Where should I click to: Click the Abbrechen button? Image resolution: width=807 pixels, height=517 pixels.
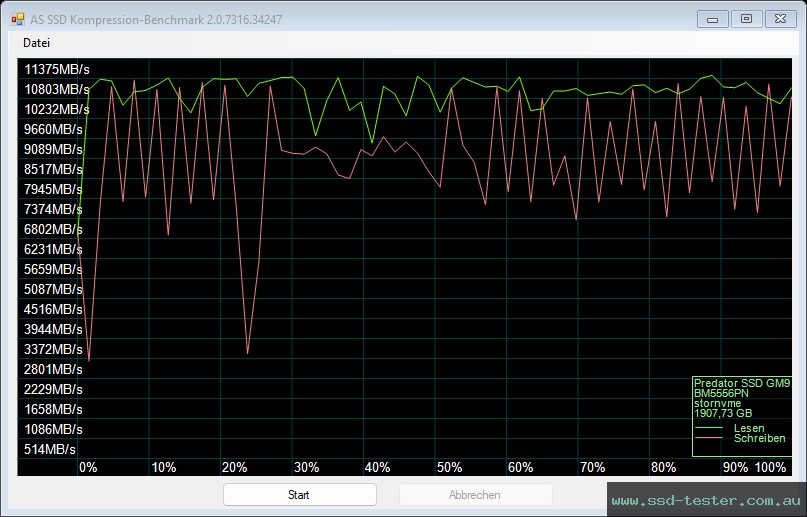[x=475, y=495]
